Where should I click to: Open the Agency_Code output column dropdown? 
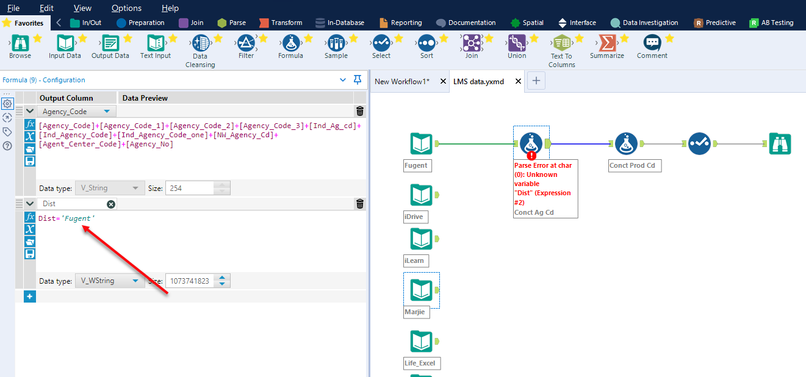pos(106,111)
